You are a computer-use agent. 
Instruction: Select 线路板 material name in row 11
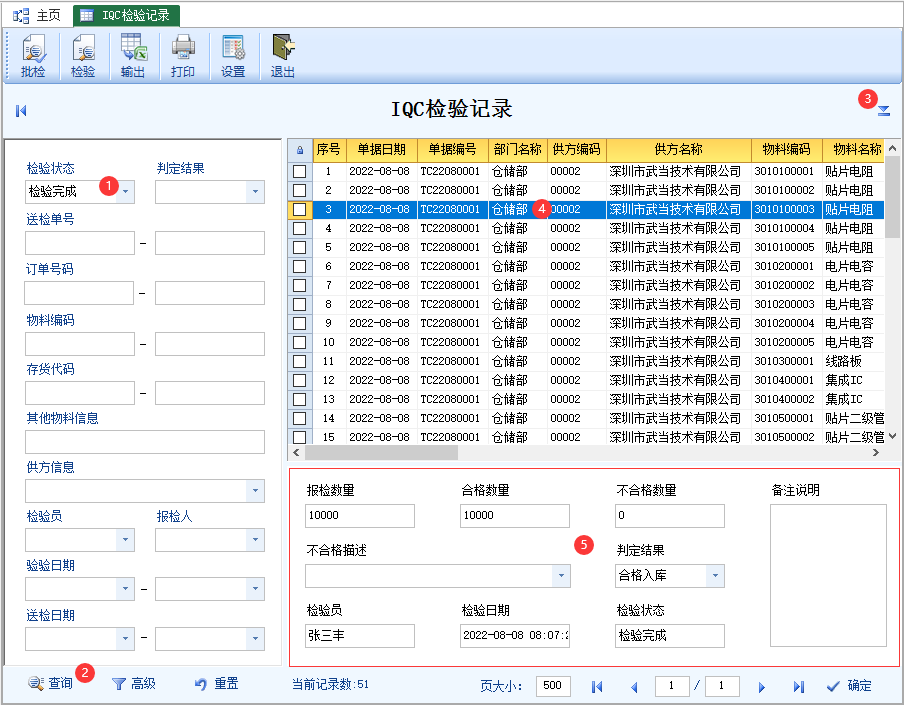coord(843,361)
